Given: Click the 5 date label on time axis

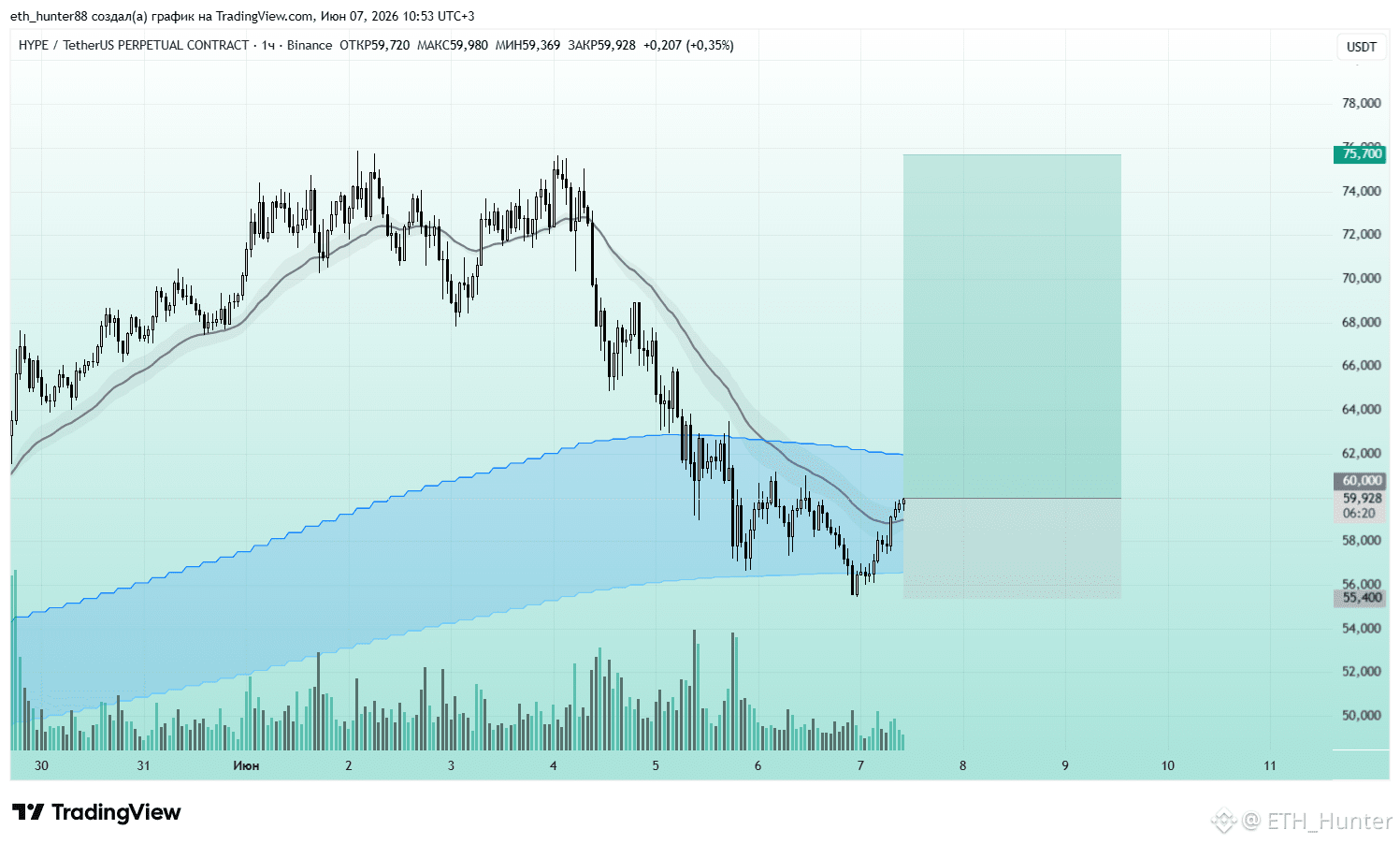Looking at the screenshot, I should (x=656, y=765).
